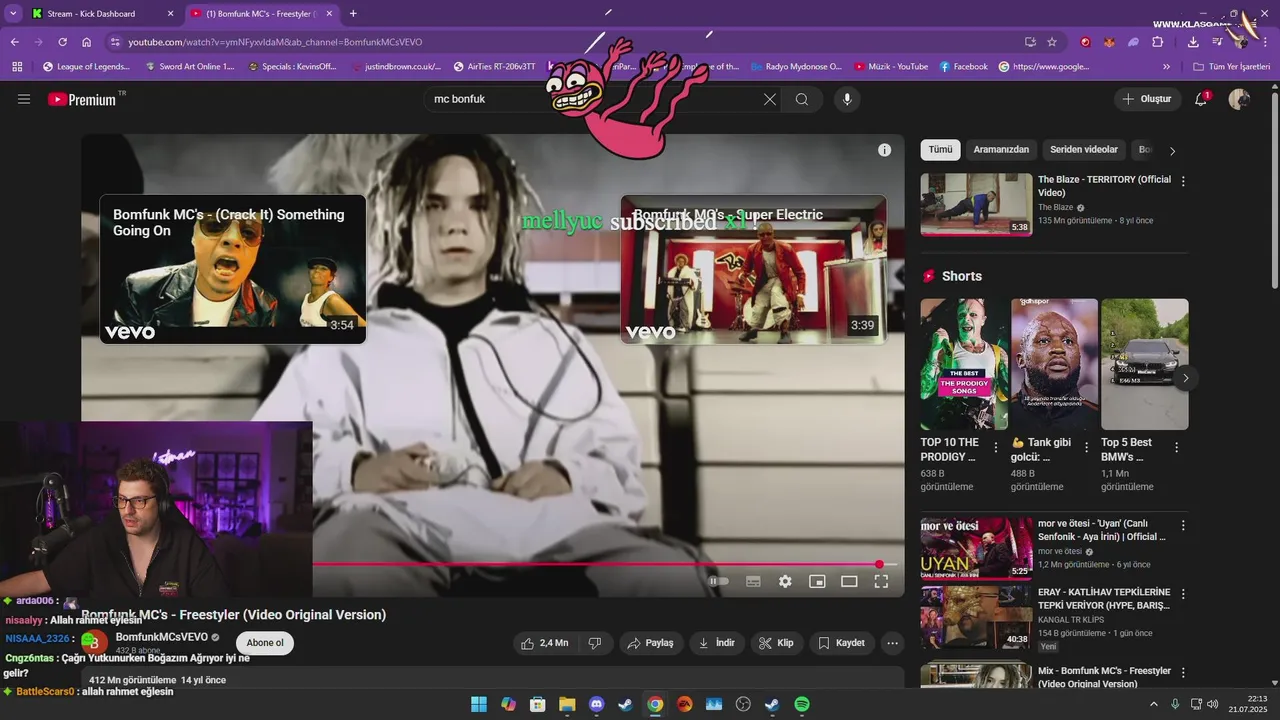Viewport: 1280px width, 720px height.
Task: Open the account avatar menu
Action: point(1239,99)
